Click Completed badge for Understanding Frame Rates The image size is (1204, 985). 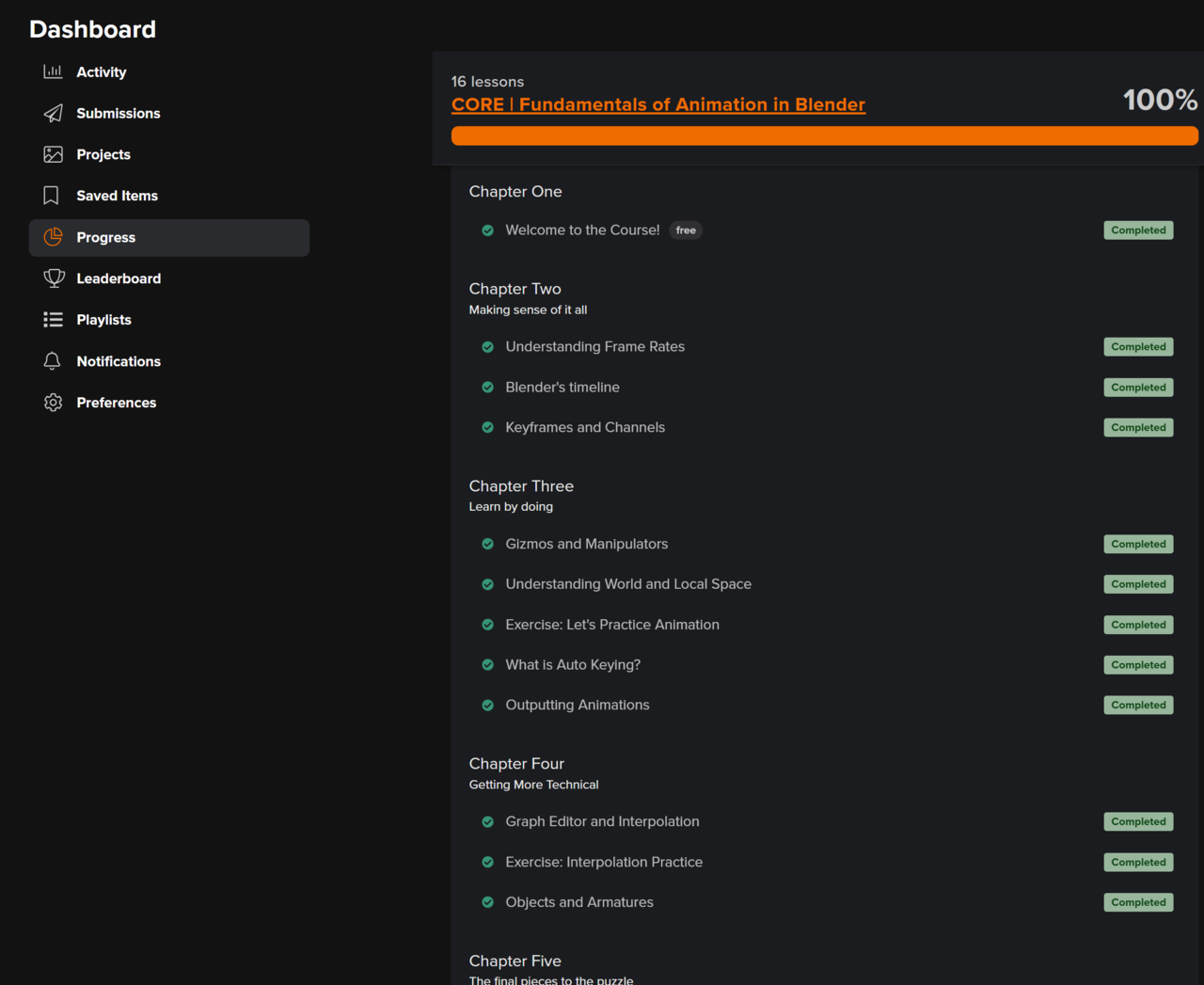point(1138,347)
